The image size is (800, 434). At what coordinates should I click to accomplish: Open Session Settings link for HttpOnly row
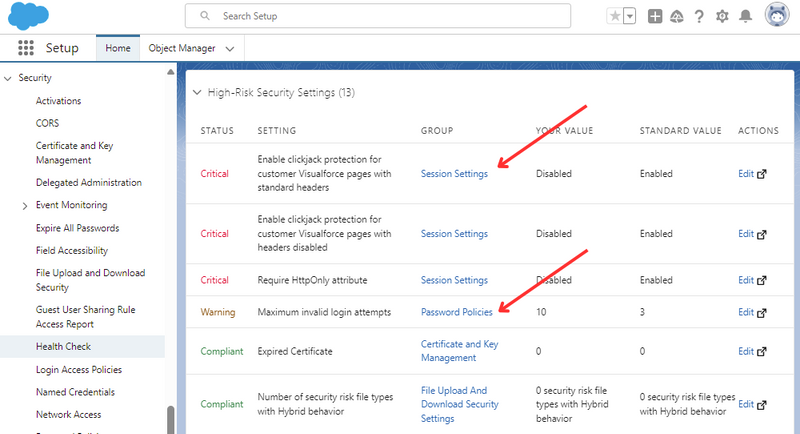(x=454, y=280)
